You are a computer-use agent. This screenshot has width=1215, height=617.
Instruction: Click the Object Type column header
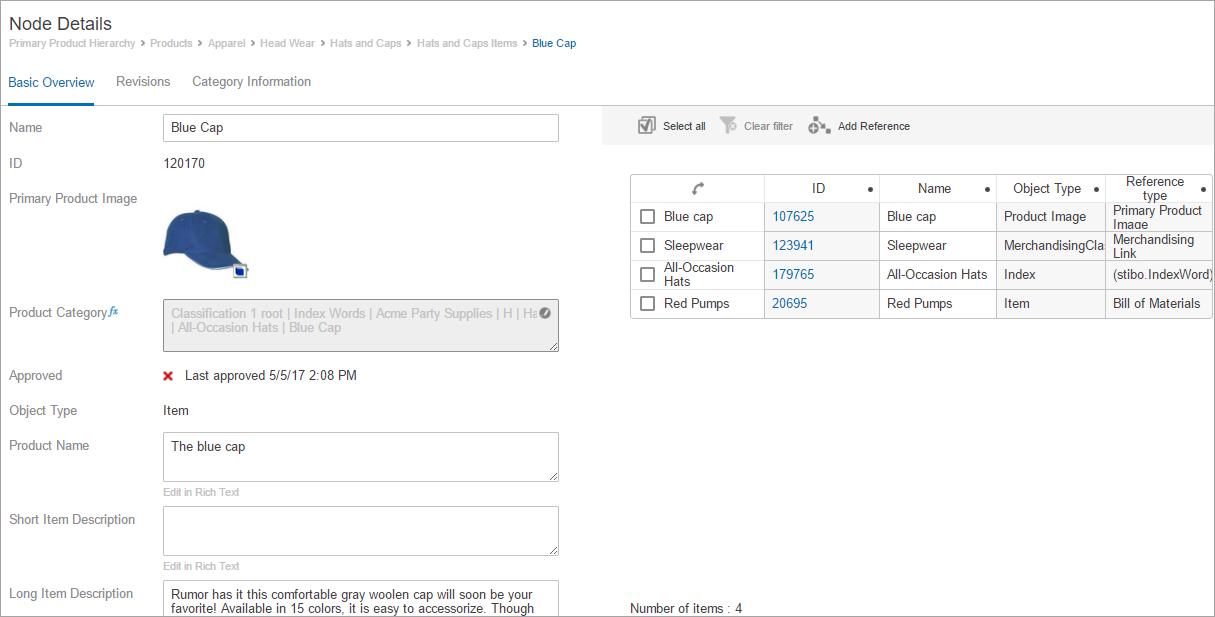(1051, 189)
